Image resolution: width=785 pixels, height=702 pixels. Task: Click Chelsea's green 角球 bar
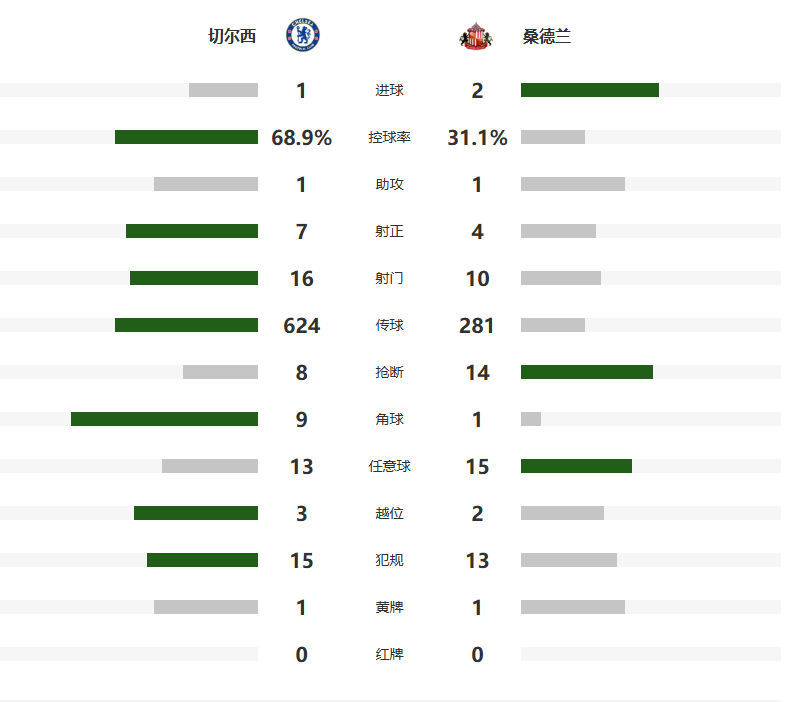[x=164, y=419]
